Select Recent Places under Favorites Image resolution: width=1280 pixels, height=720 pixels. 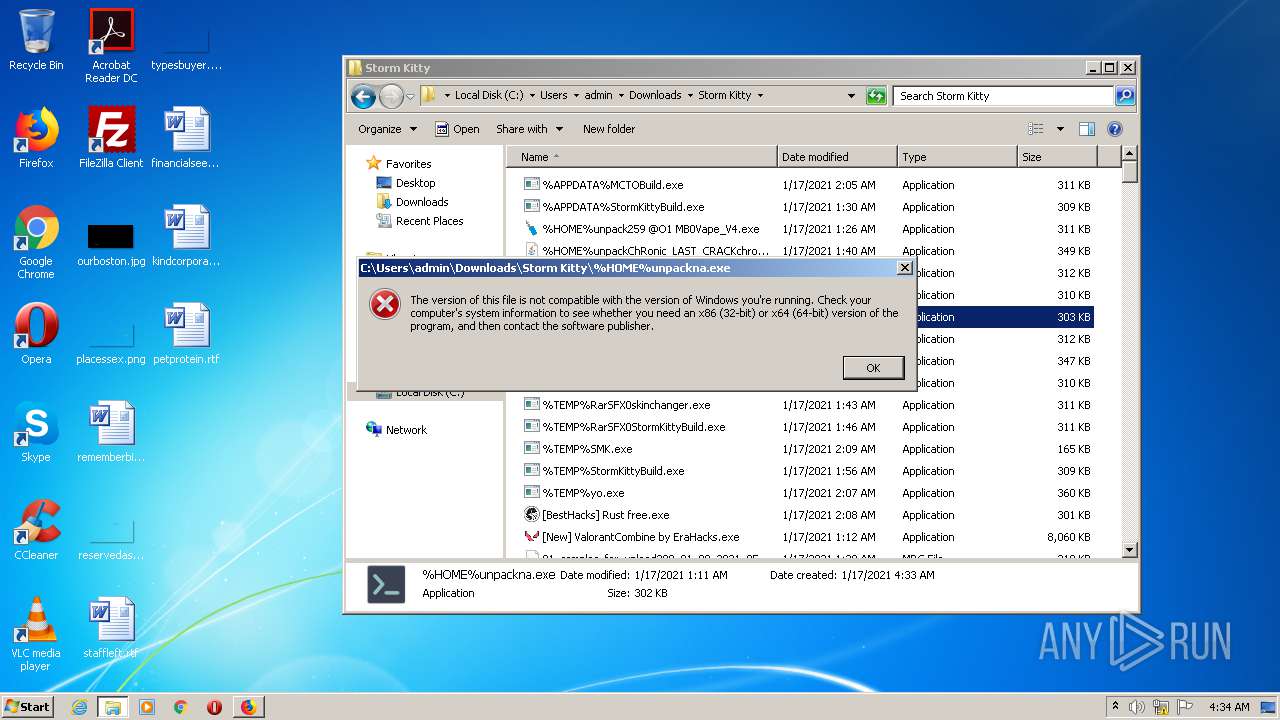coord(420,221)
